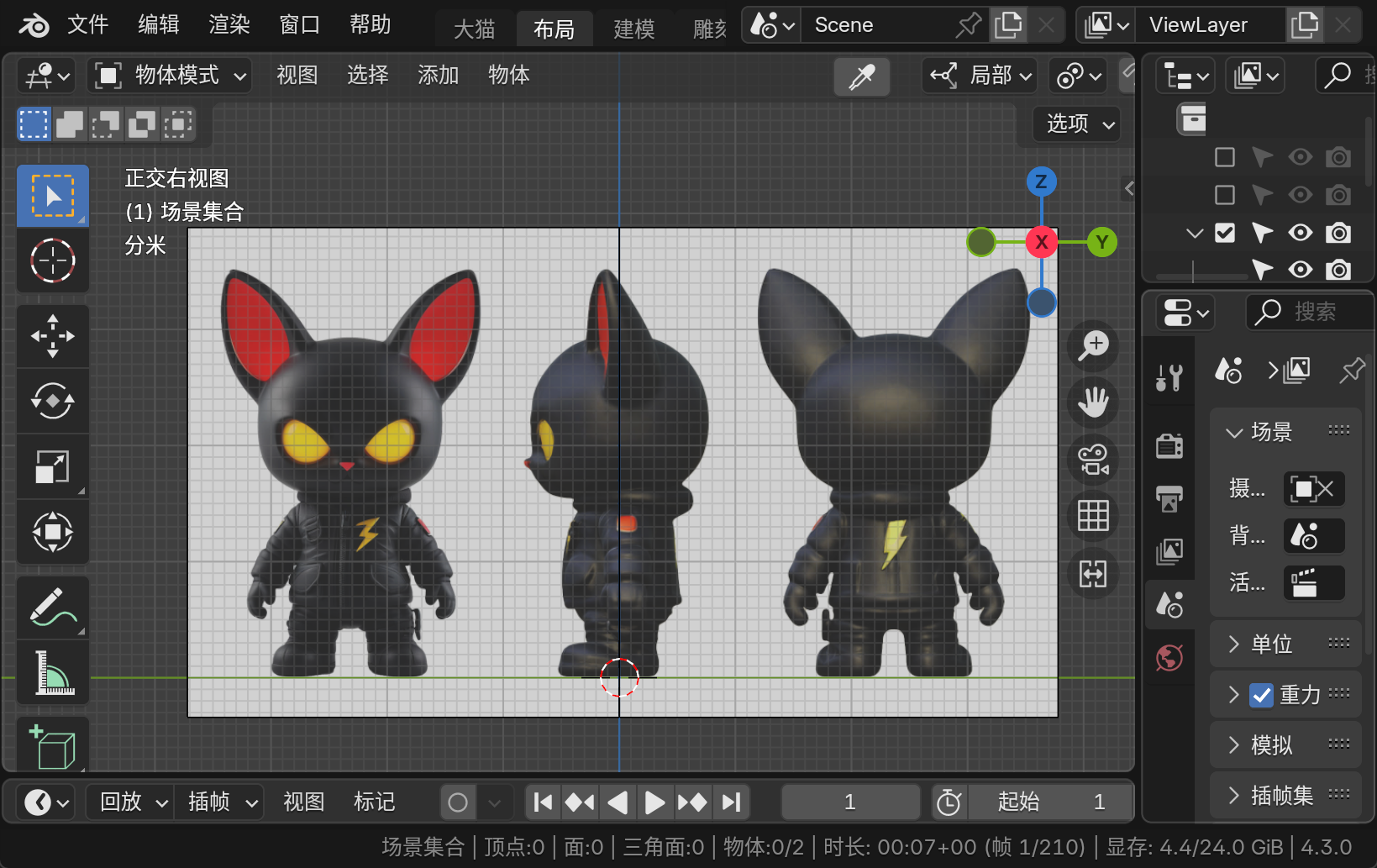
Task: Add a new view layer beside ViewLayer
Action: coord(1305,25)
